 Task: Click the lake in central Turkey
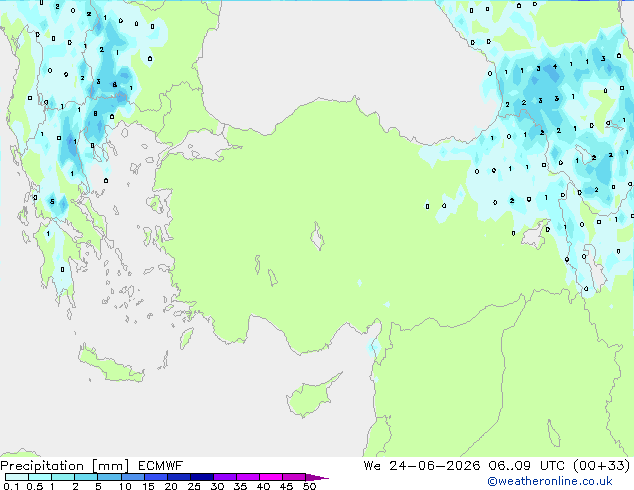click(317, 236)
